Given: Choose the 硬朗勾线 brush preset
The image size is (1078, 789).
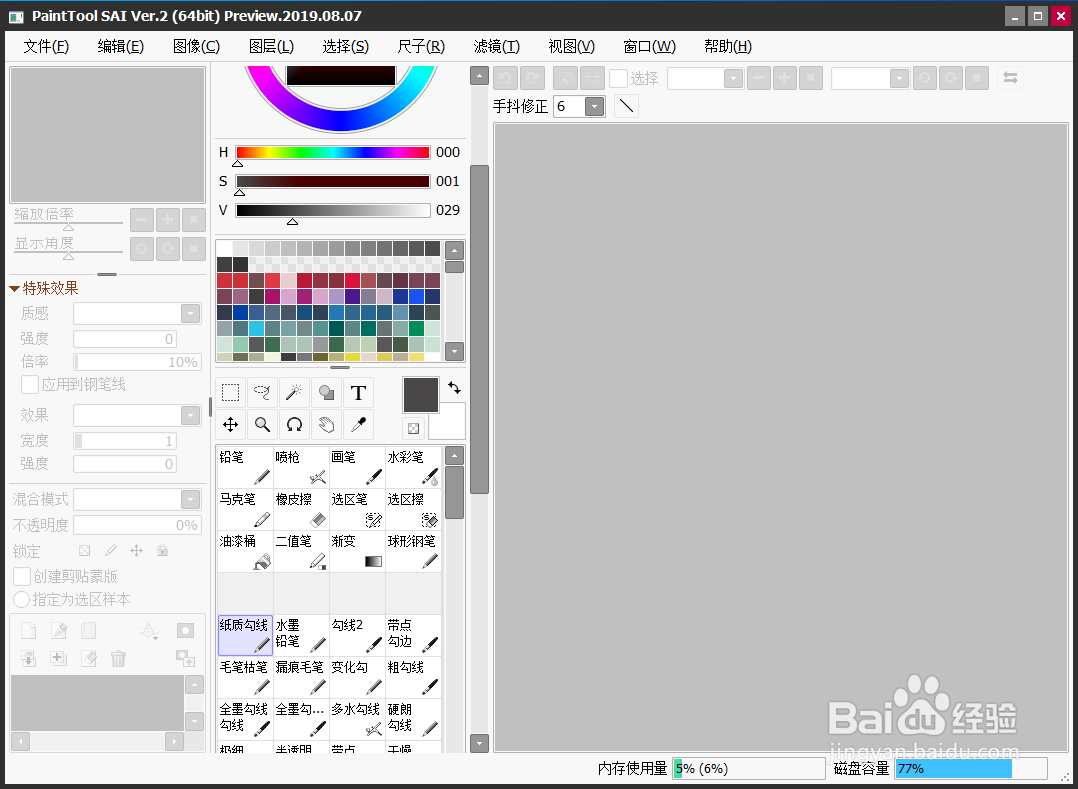Looking at the screenshot, I should [413, 719].
